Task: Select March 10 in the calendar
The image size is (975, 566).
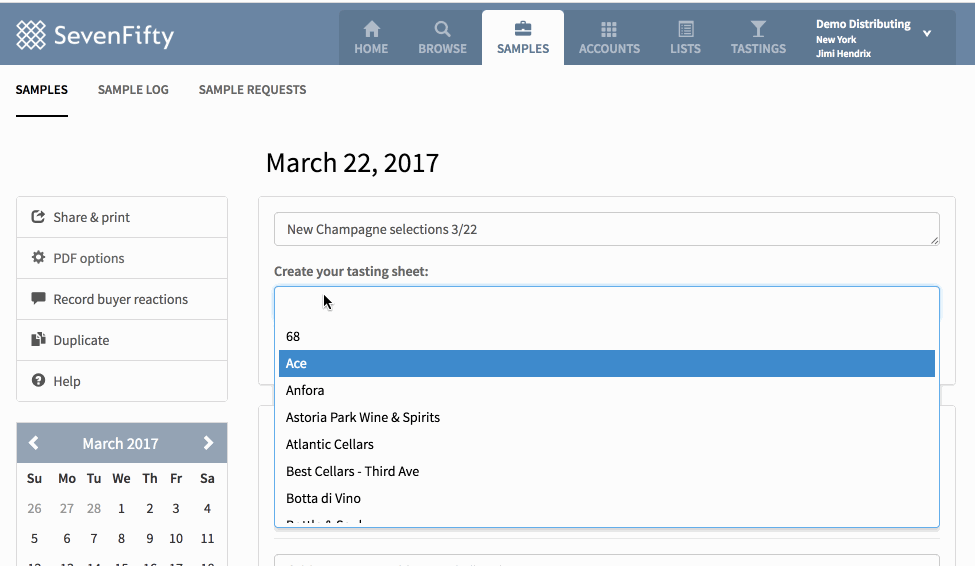Action: tap(176, 538)
